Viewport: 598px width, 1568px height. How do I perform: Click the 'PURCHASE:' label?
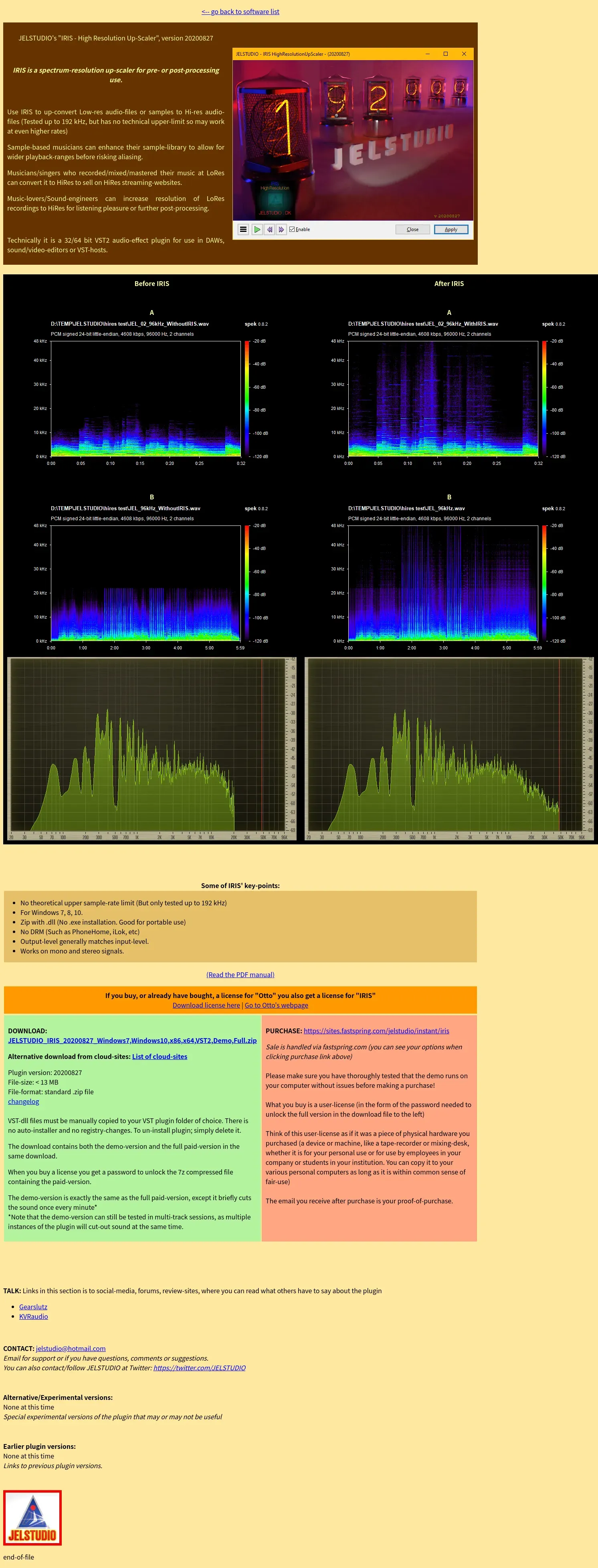(x=283, y=1030)
